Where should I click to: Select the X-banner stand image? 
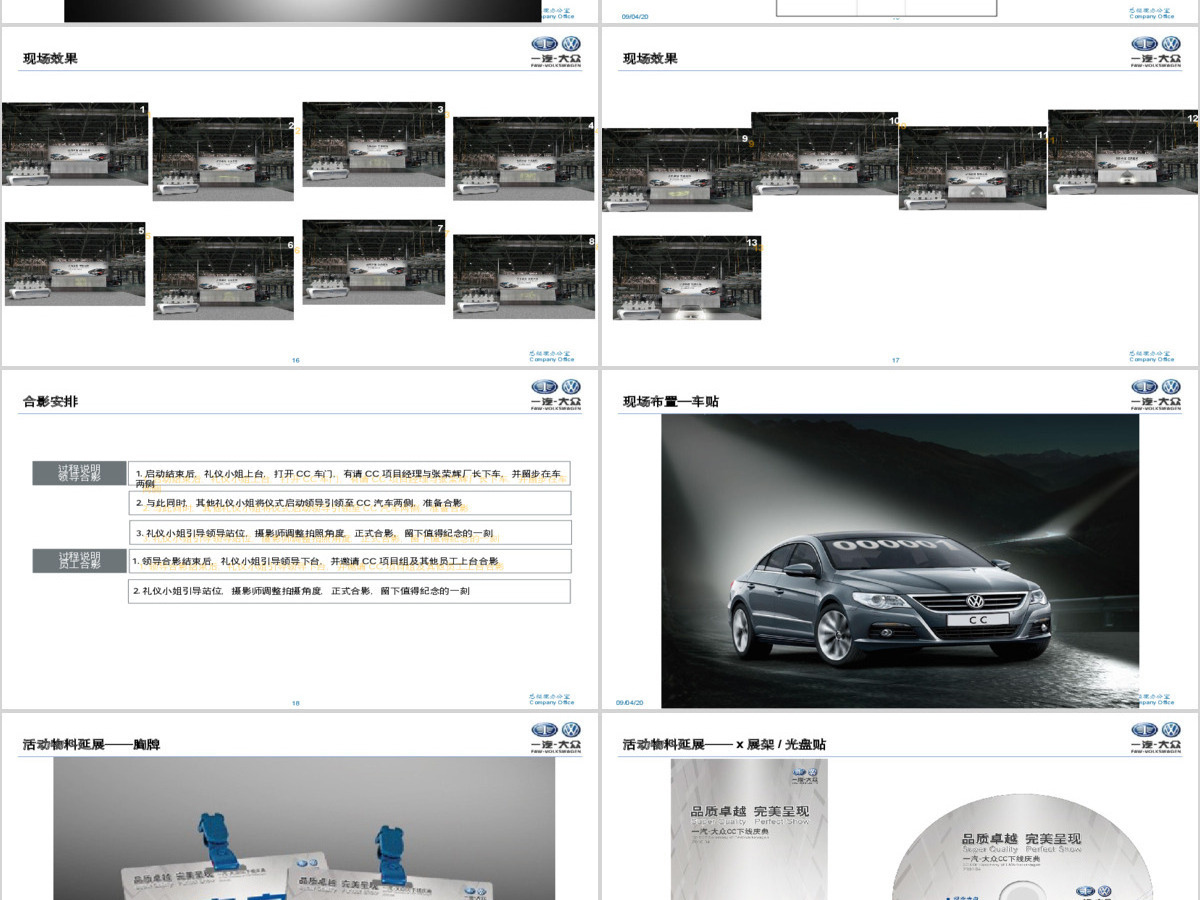click(x=749, y=829)
